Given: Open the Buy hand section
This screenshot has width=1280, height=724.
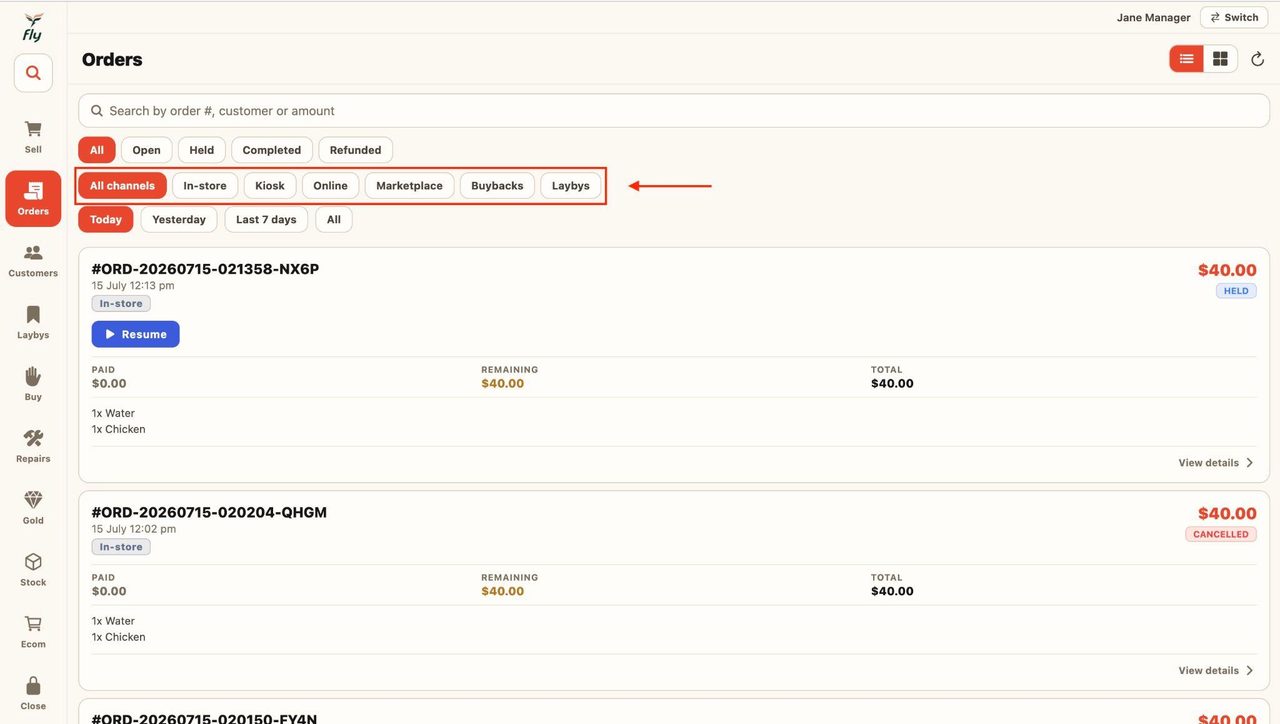Looking at the screenshot, I should click(33, 384).
